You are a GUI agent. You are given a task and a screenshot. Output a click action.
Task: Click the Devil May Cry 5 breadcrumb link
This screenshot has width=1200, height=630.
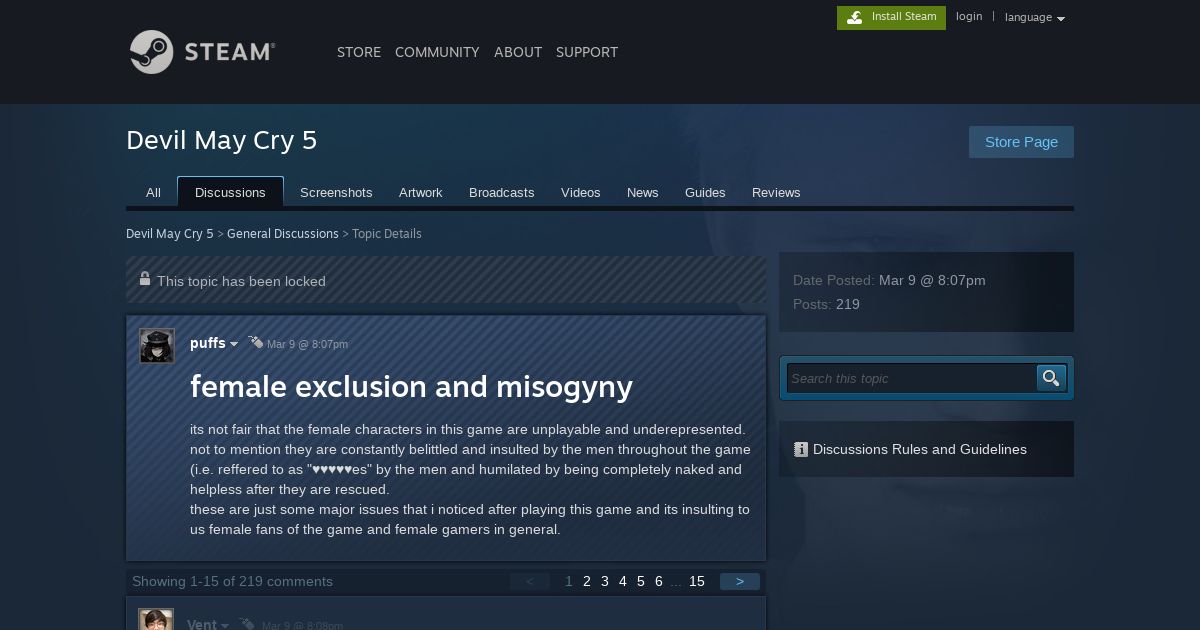click(x=170, y=234)
